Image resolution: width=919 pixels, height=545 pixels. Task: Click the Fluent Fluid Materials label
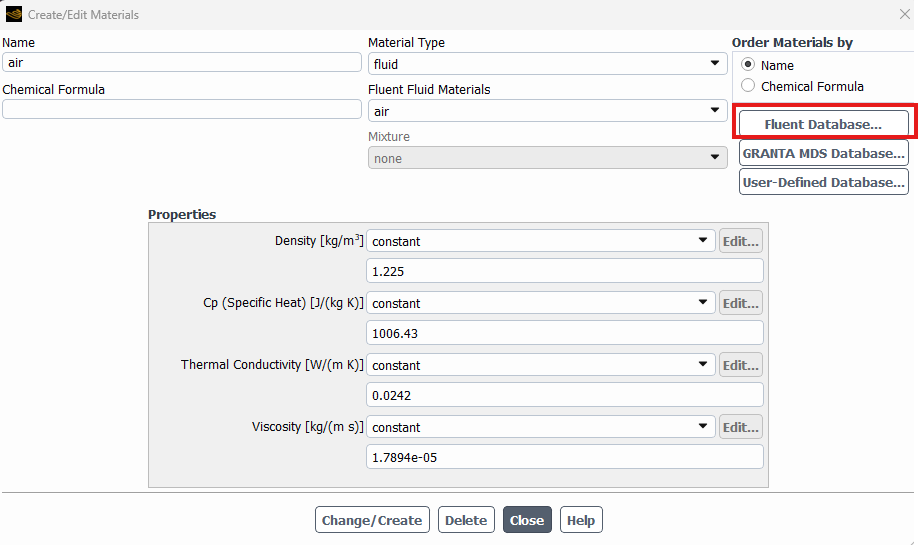pos(429,89)
